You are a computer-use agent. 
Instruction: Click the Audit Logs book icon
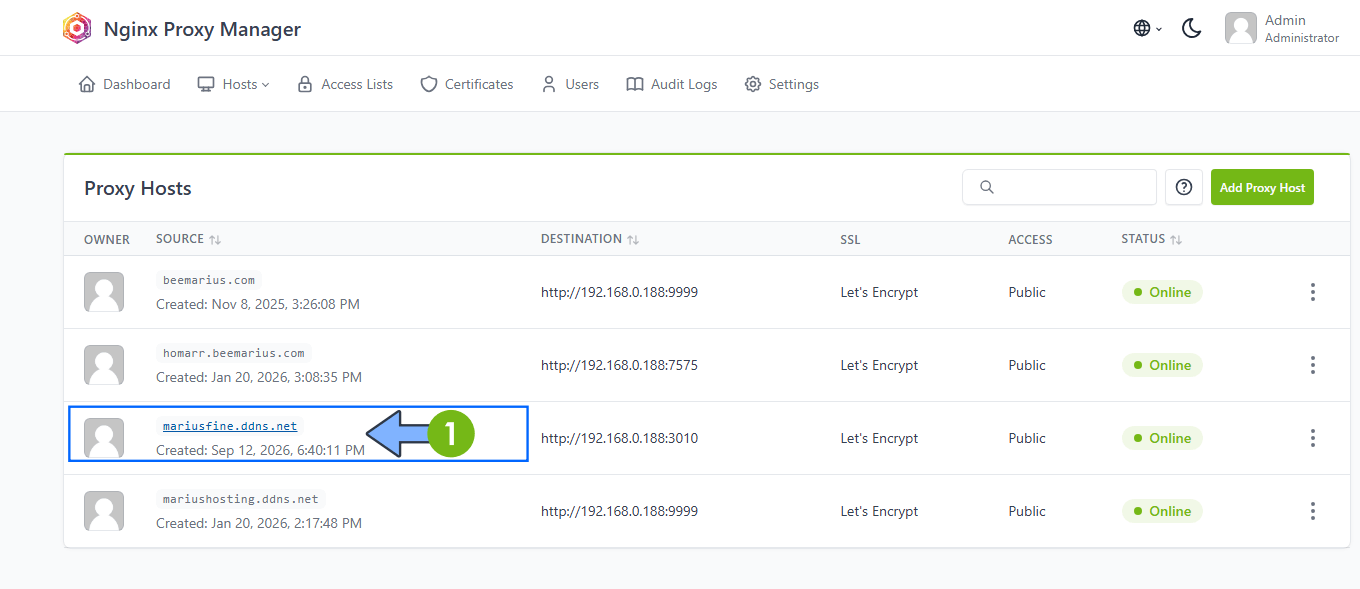pyautogui.click(x=635, y=84)
